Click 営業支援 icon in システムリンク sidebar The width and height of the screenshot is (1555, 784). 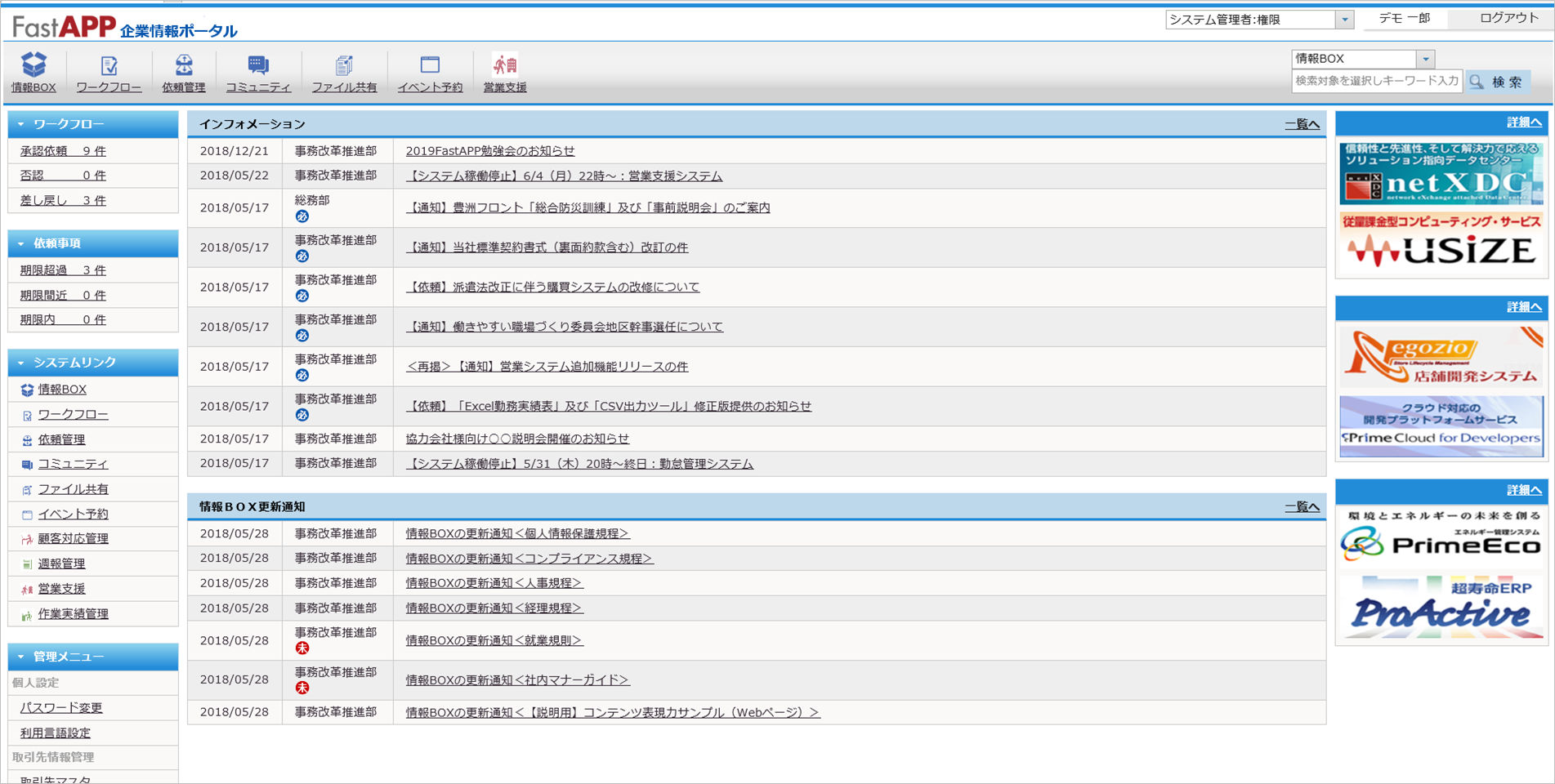click(27, 589)
